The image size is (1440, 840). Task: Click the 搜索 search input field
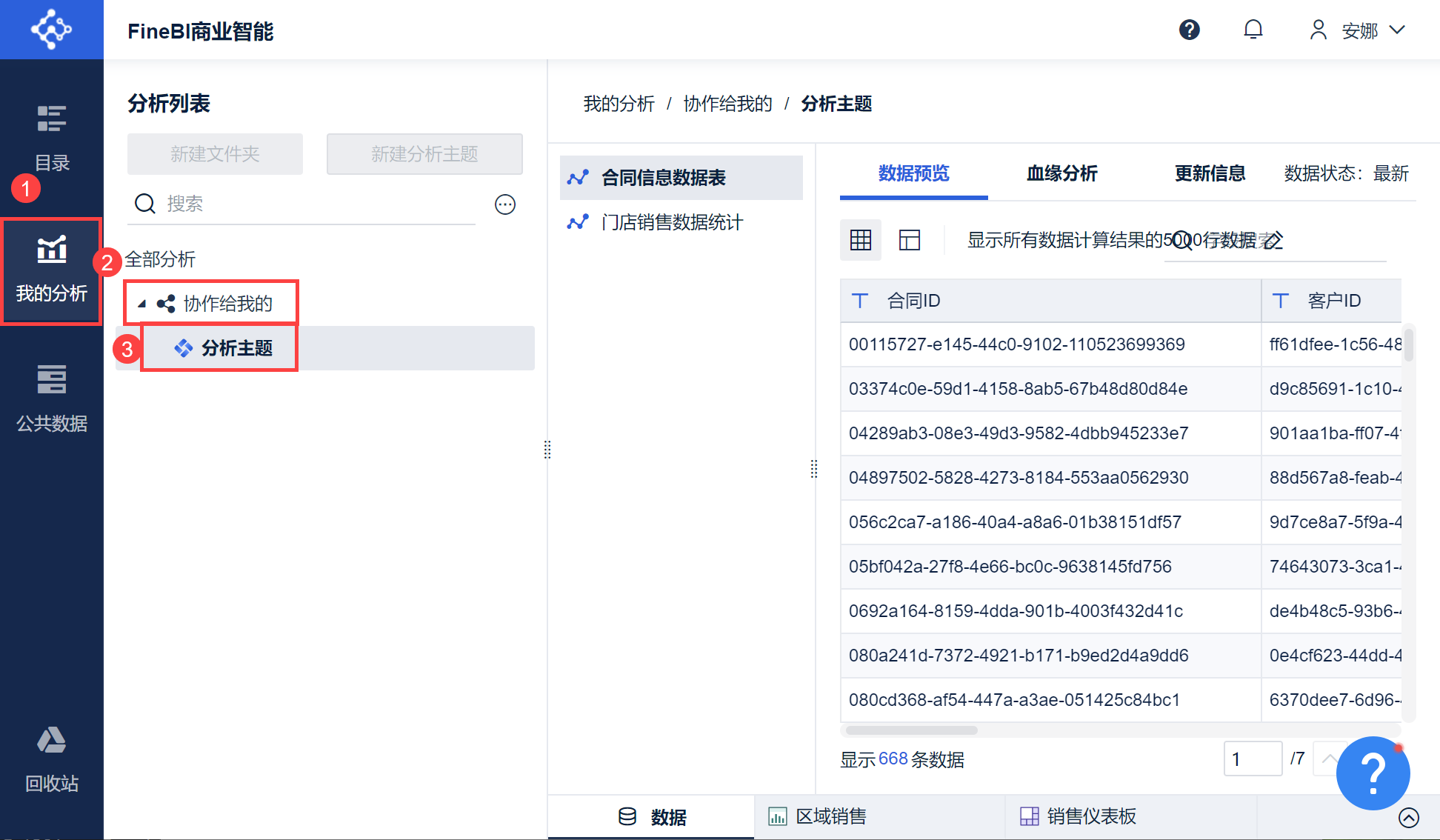pyautogui.click(x=311, y=204)
